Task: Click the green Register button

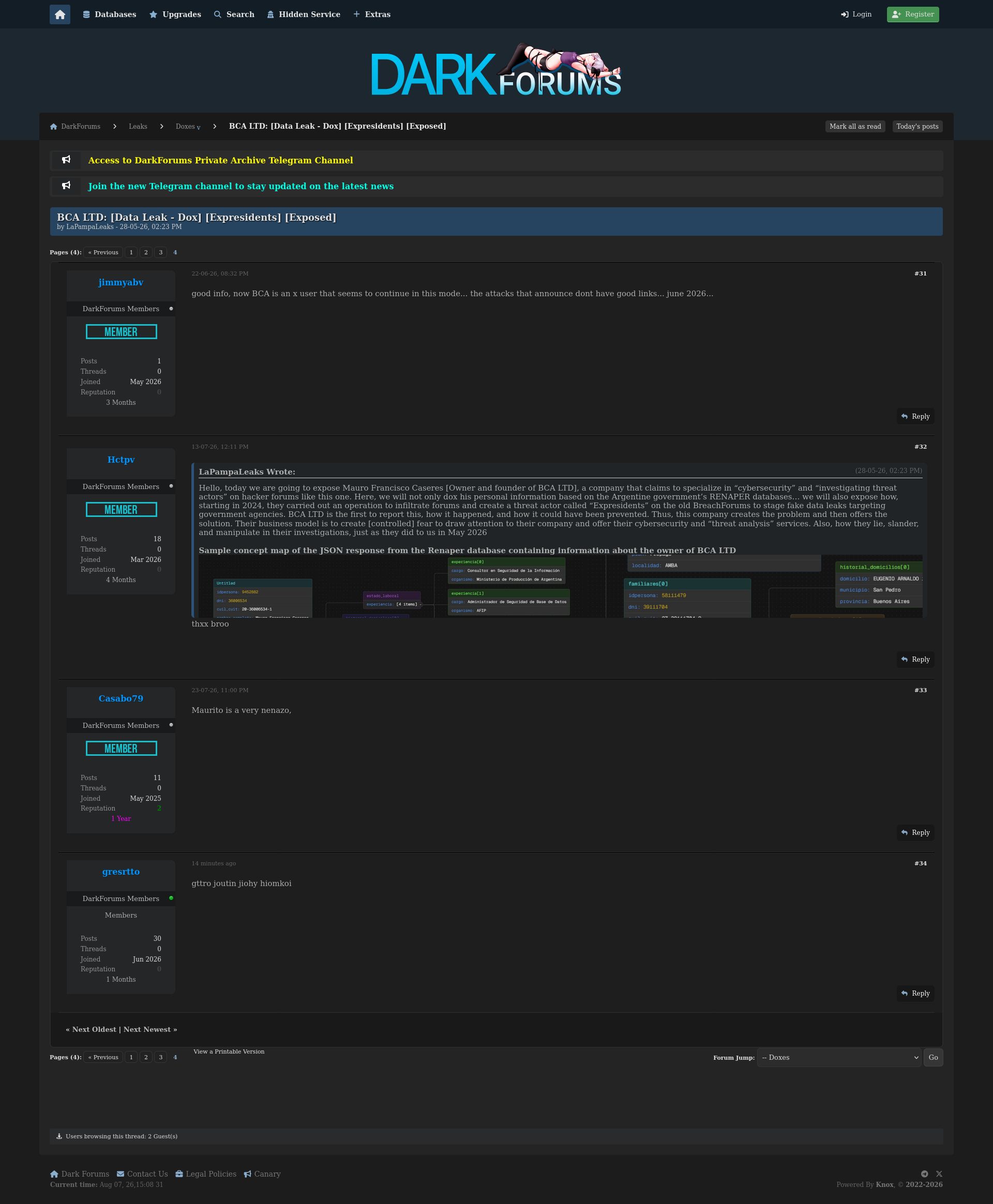Action: [913, 14]
